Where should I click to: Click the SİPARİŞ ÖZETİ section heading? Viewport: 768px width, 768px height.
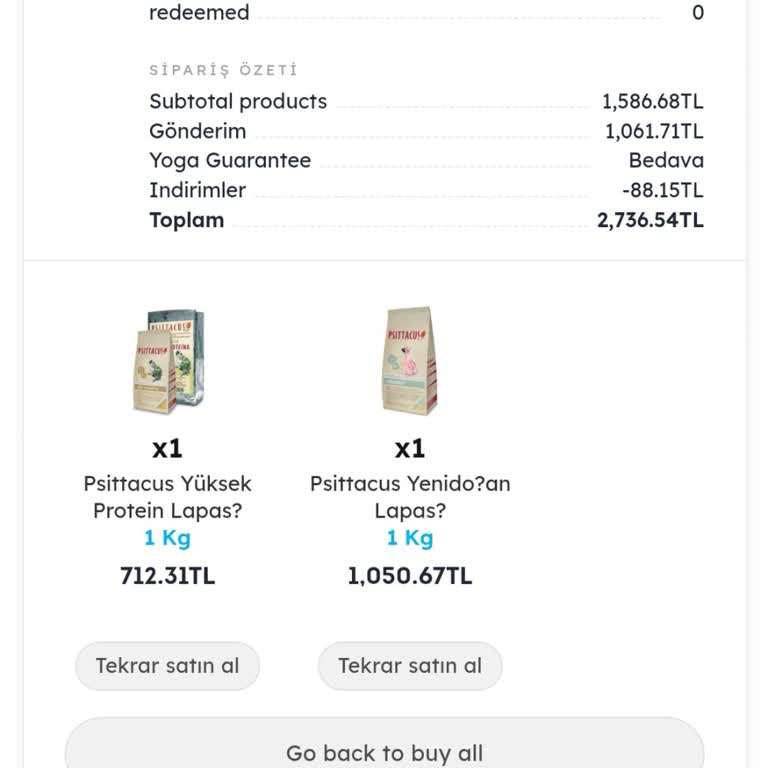(x=223, y=71)
